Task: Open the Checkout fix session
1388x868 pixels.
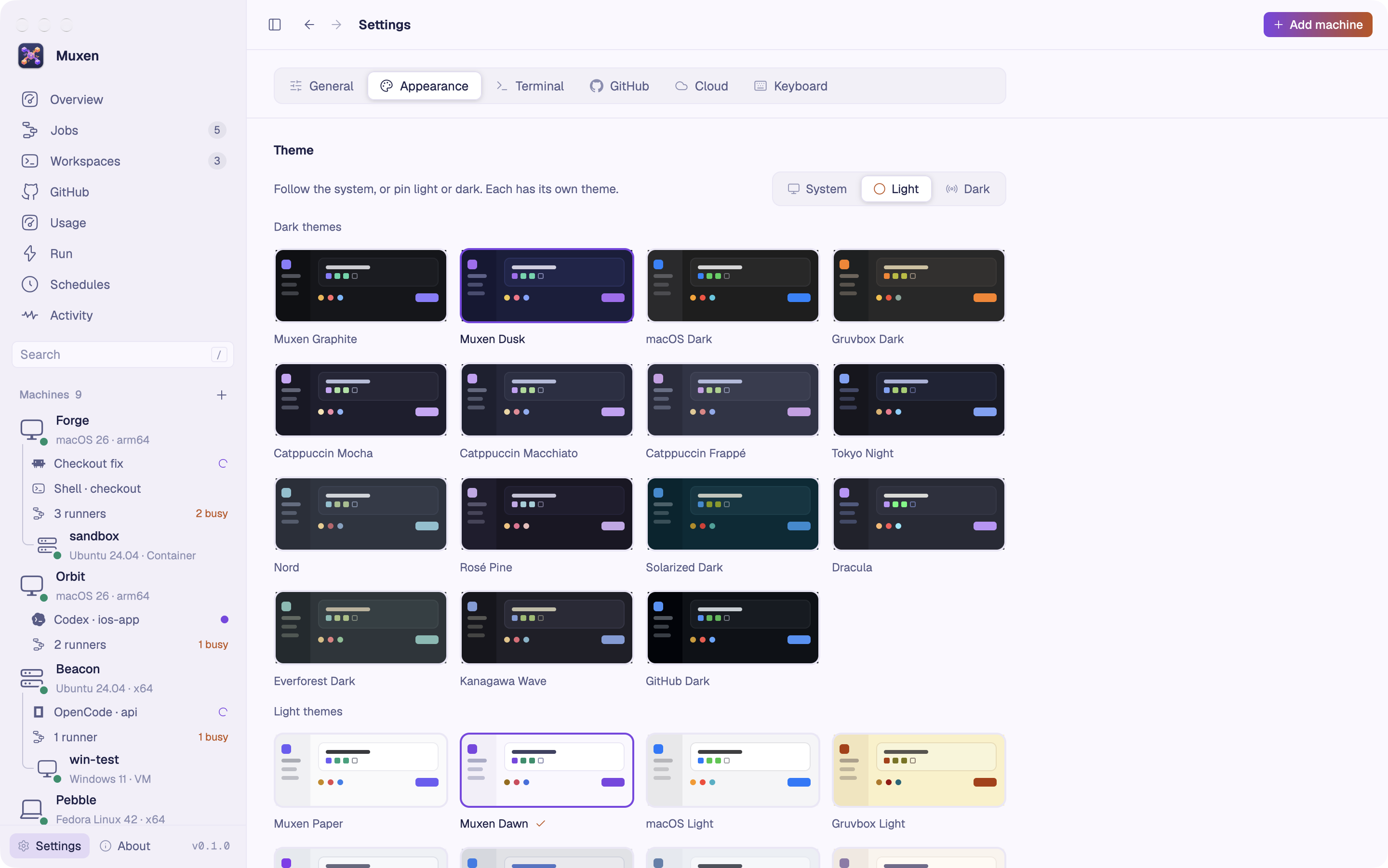Action: click(130, 463)
